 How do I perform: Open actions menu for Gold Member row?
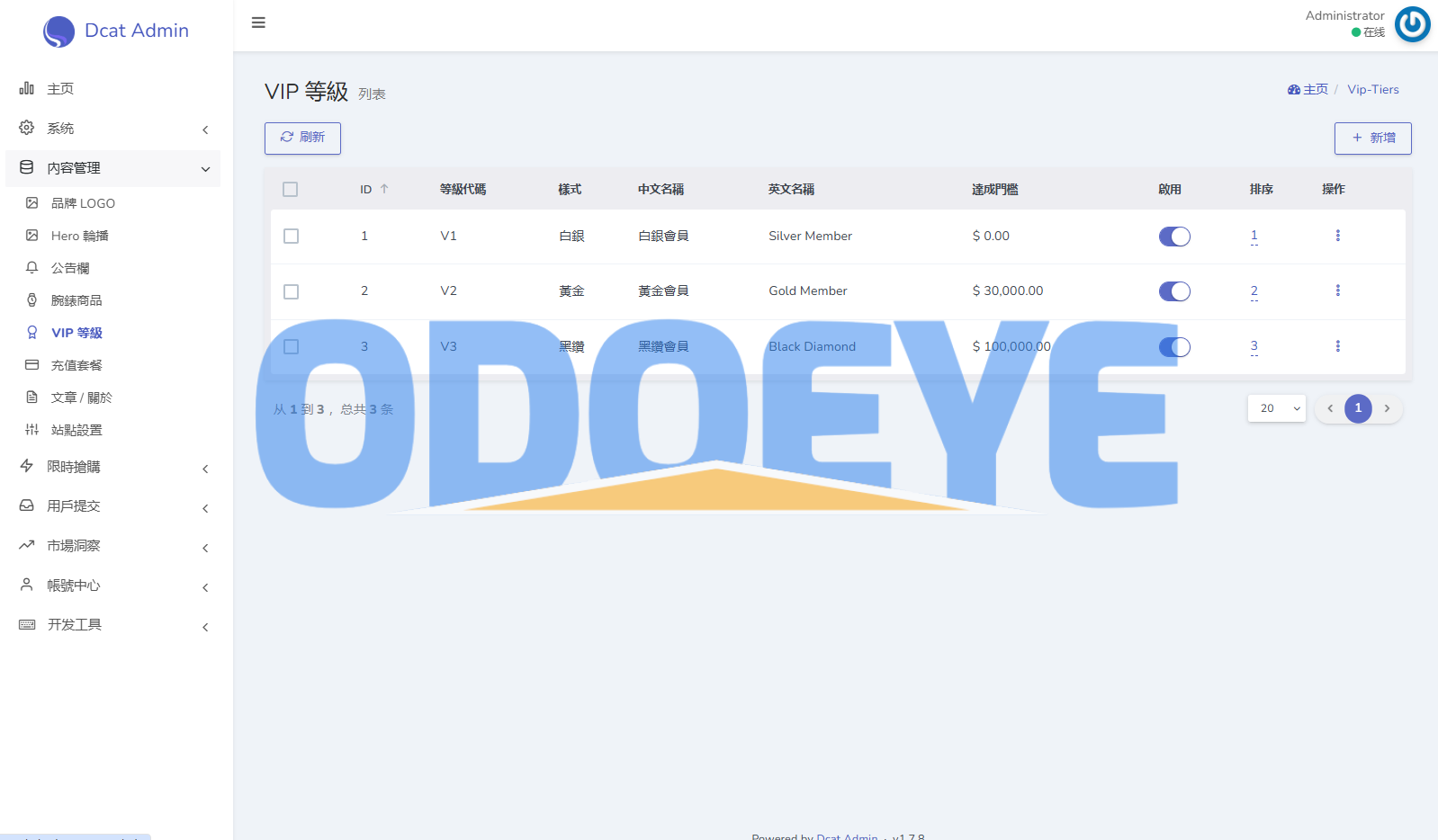point(1337,290)
